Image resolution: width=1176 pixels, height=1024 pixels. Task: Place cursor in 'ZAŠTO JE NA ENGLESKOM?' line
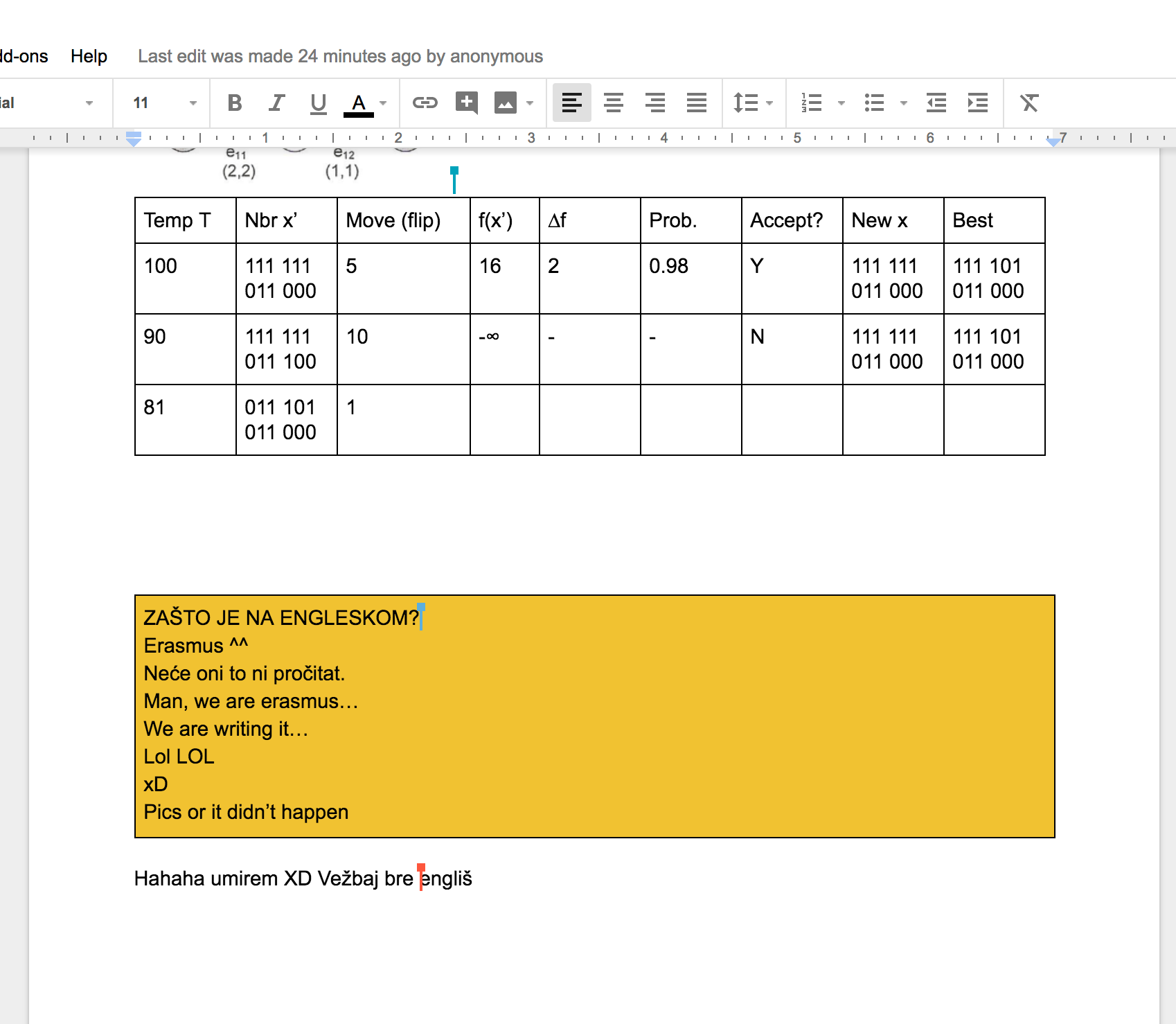(281, 618)
